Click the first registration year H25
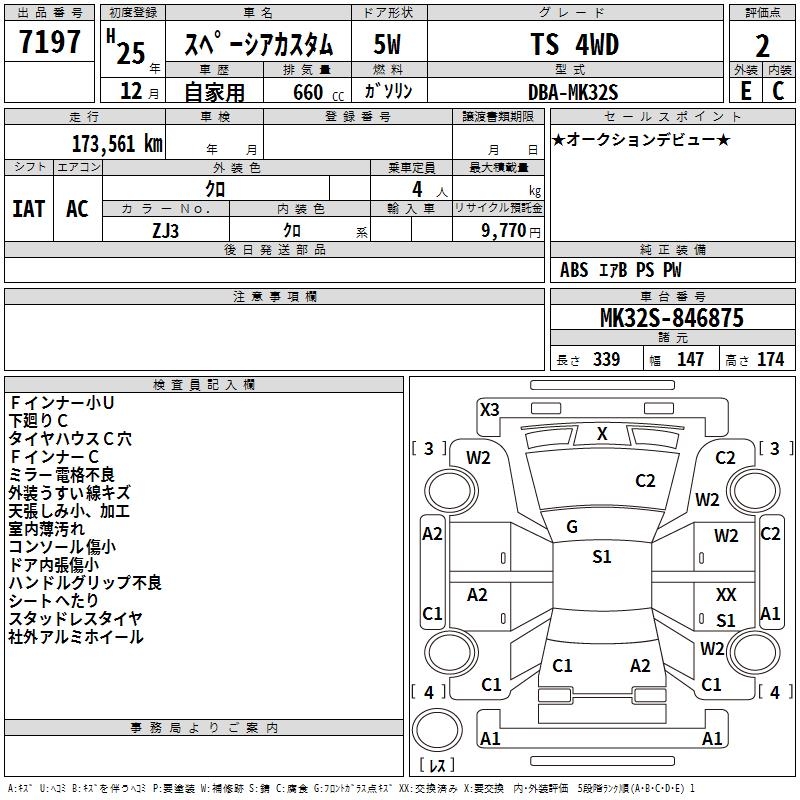This screenshot has height=800, width=800. 126,47
